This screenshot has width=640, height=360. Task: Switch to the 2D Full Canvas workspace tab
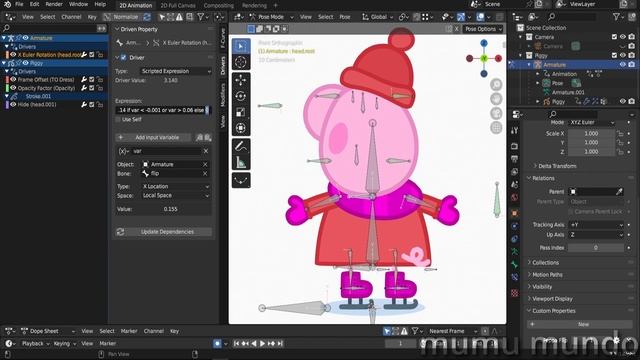pyautogui.click(x=178, y=5)
